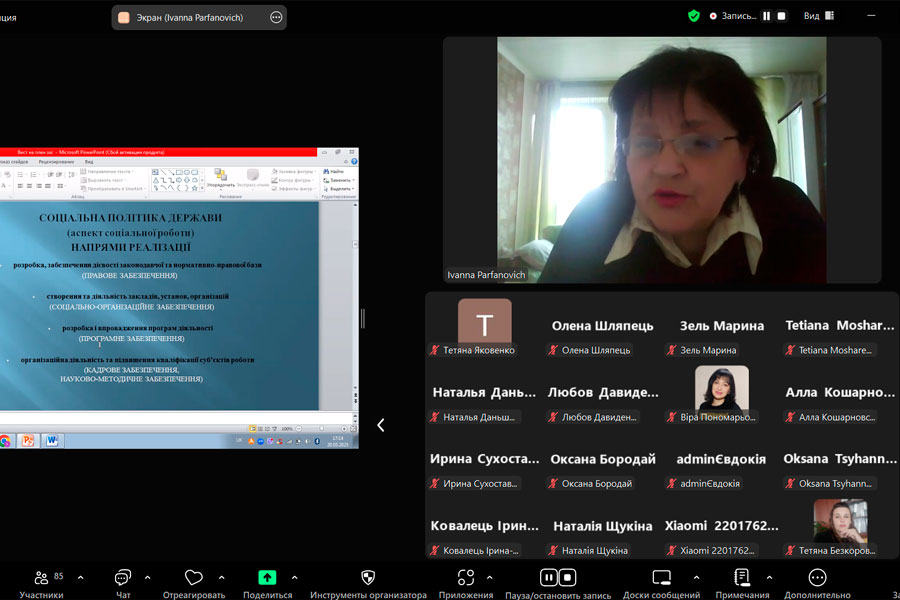
Task: Select the adminЄвдокія participant tile
Action: (x=721, y=459)
